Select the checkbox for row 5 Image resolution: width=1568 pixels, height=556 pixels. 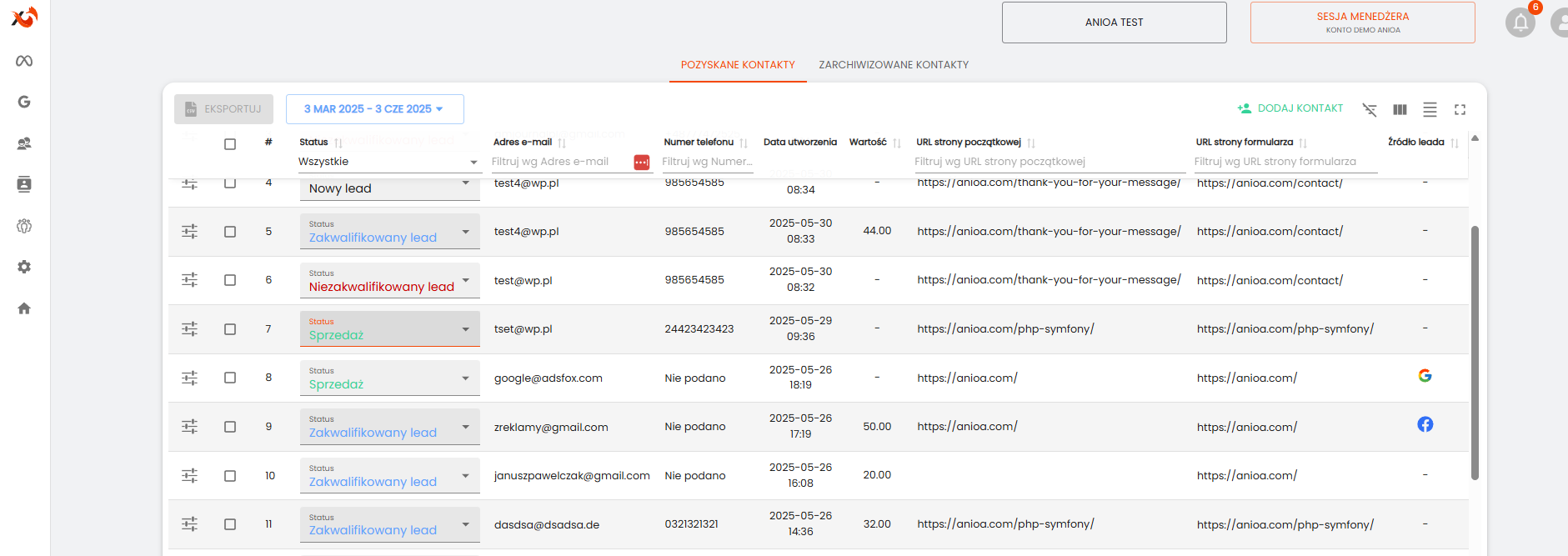point(230,232)
